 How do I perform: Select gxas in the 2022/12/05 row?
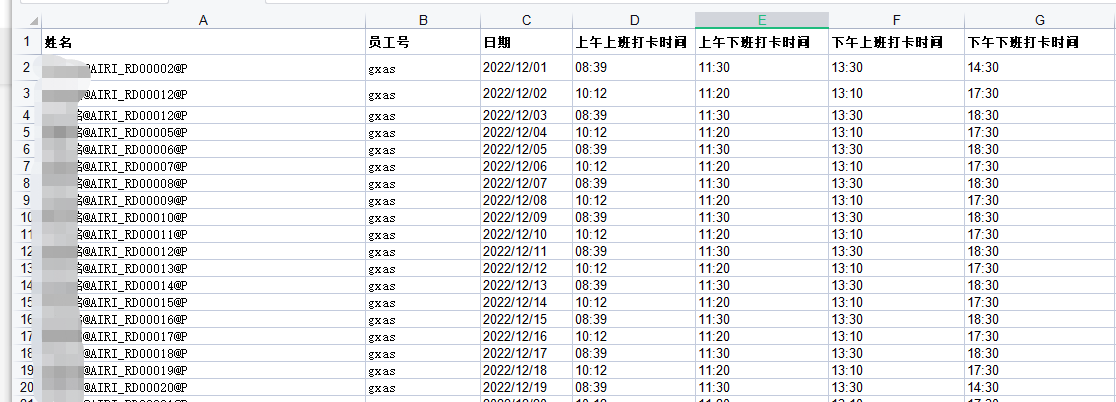pyautogui.click(x=423, y=149)
